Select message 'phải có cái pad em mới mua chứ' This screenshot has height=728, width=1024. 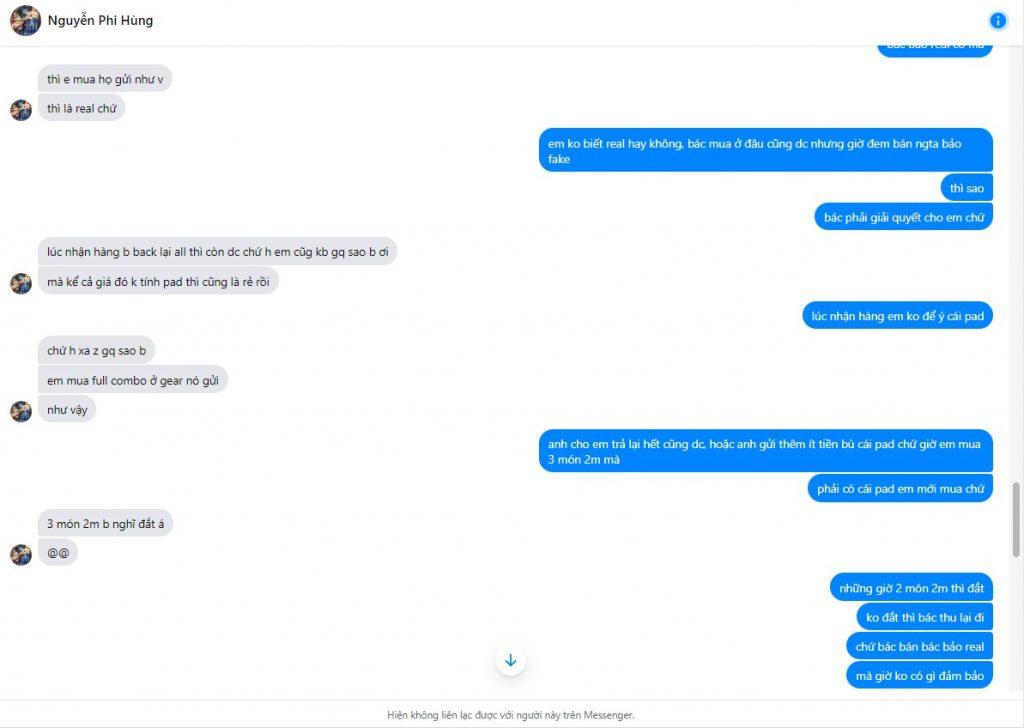coord(900,488)
